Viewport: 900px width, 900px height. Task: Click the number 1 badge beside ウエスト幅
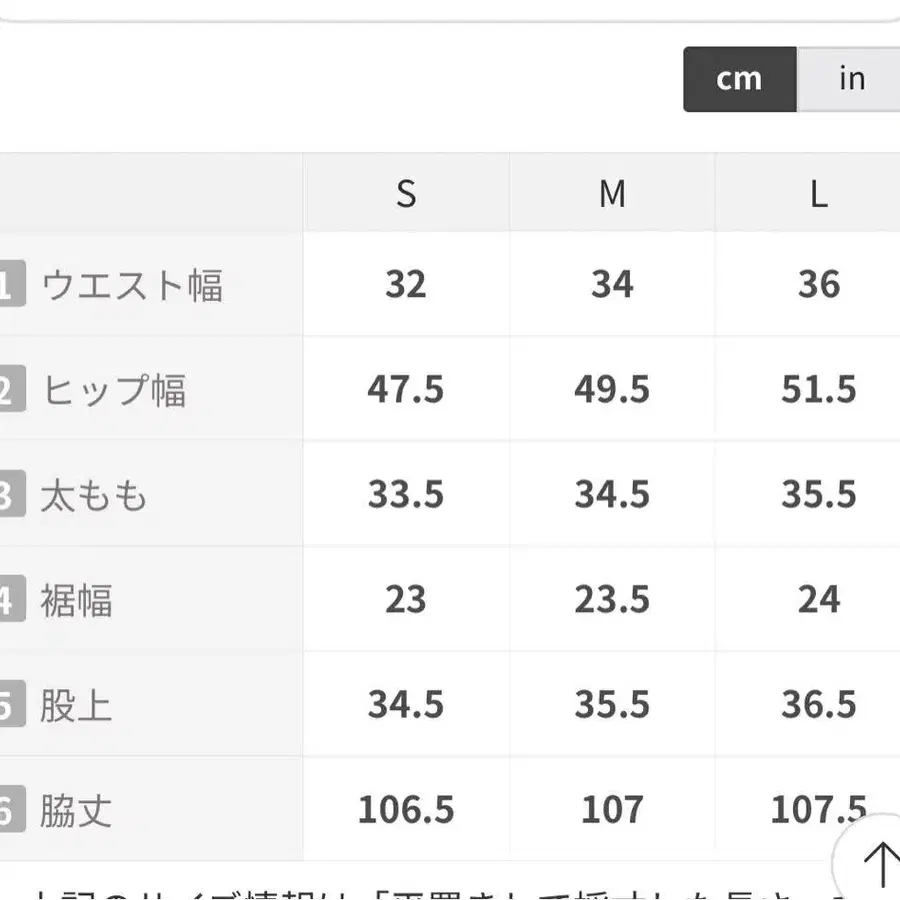[9, 286]
